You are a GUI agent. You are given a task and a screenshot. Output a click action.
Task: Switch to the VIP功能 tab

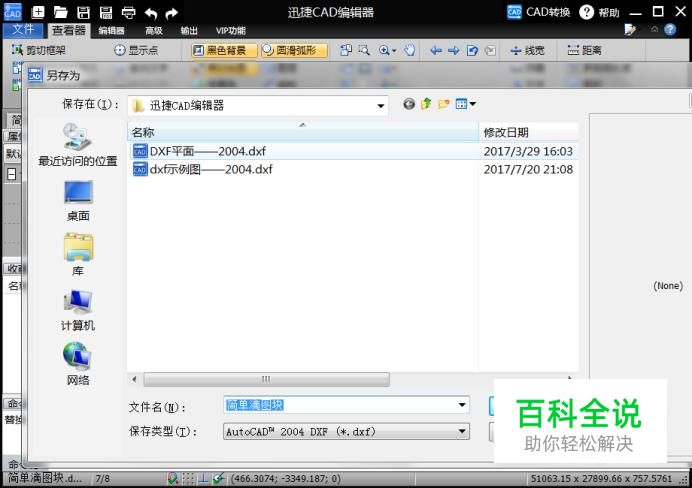[x=230, y=31]
